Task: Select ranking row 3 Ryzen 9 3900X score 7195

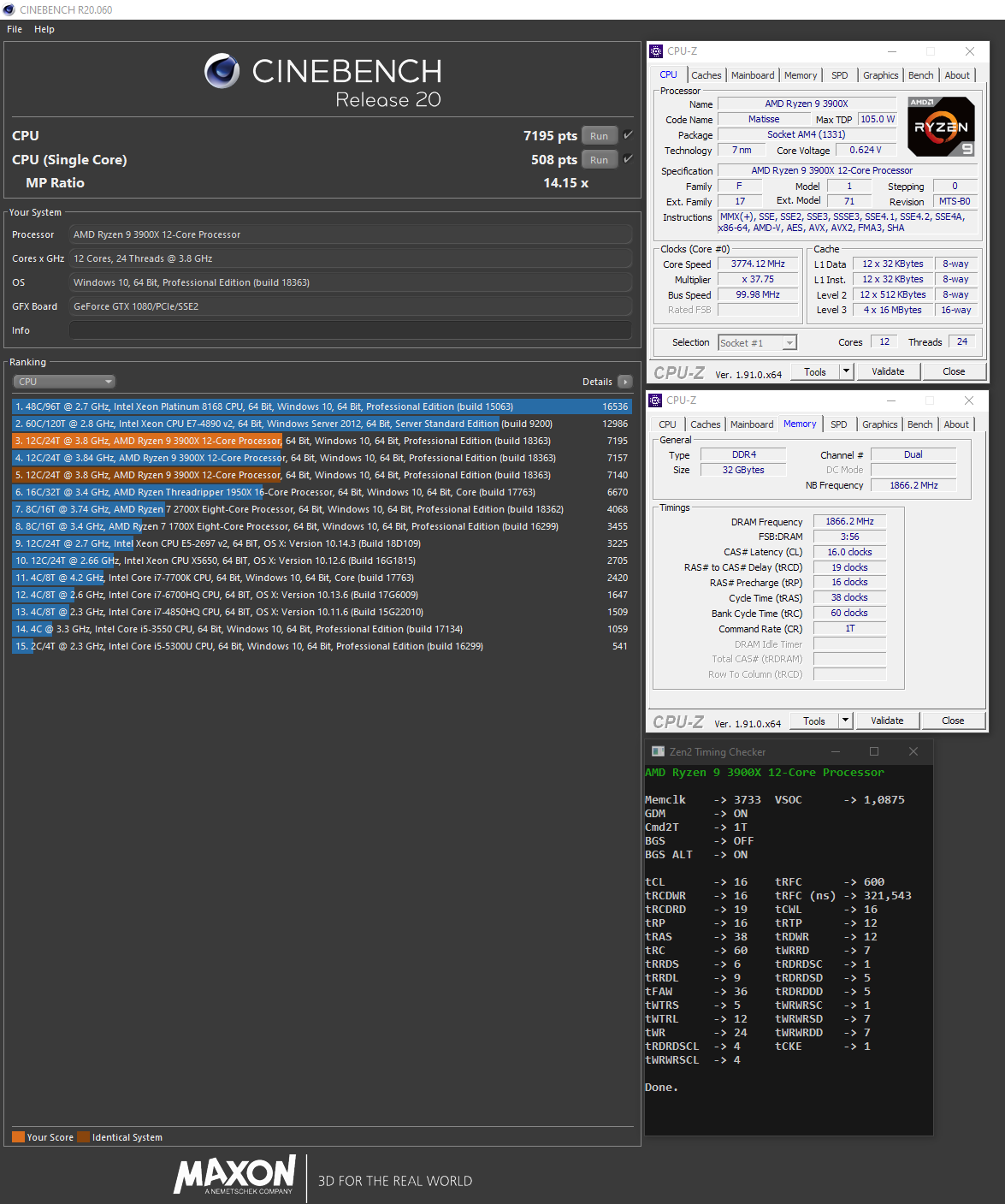Action: [x=322, y=441]
